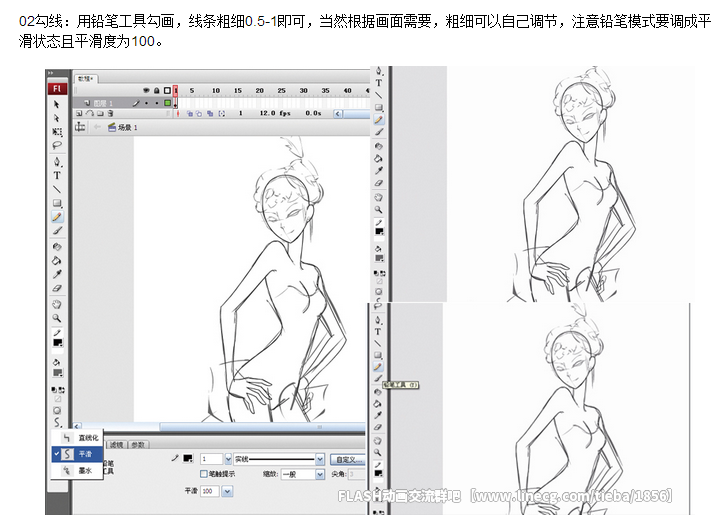Toggle layer 1's green outline color square

click(x=167, y=103)
